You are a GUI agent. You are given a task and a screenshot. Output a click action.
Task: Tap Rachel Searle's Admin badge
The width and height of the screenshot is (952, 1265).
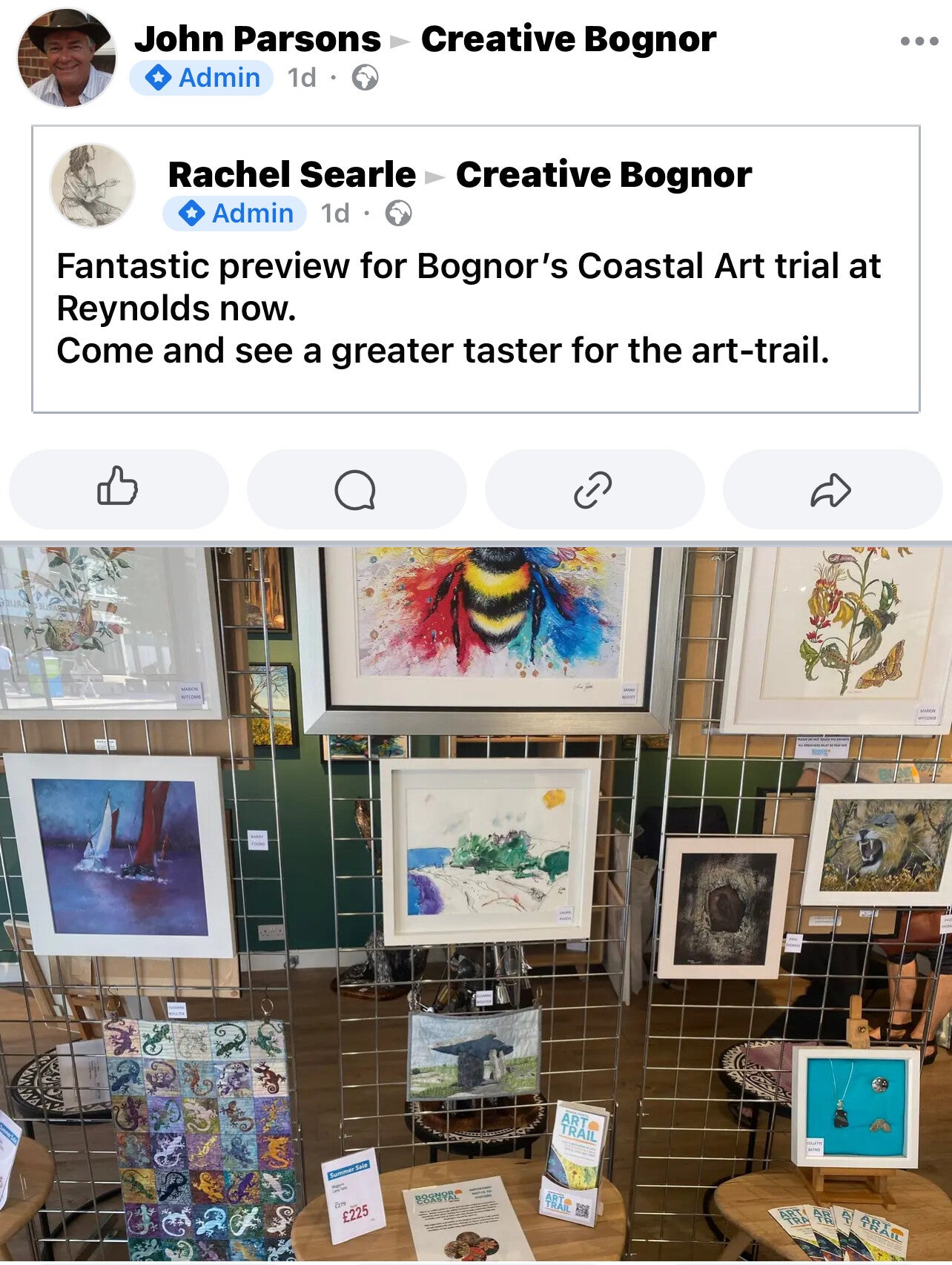click(x=235, y=214)
